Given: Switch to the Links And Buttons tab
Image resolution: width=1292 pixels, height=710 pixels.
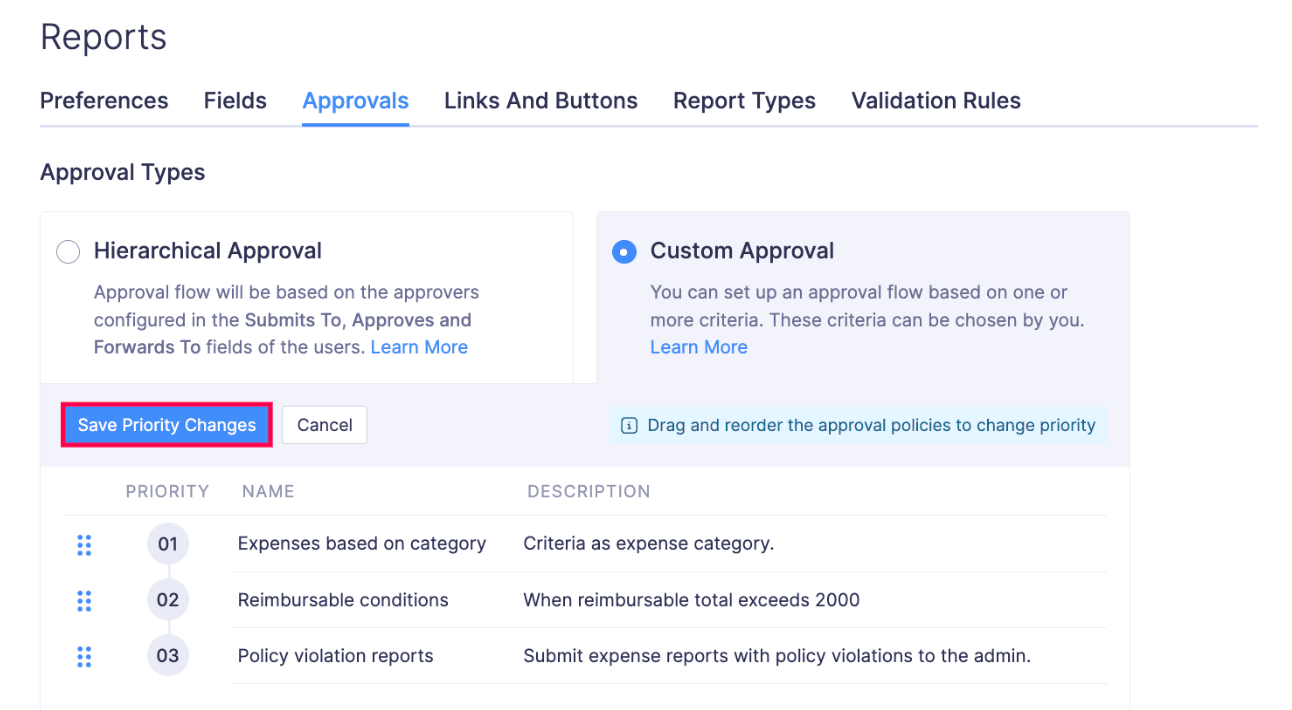Looking at the screenshot, I should pos(540,100).
